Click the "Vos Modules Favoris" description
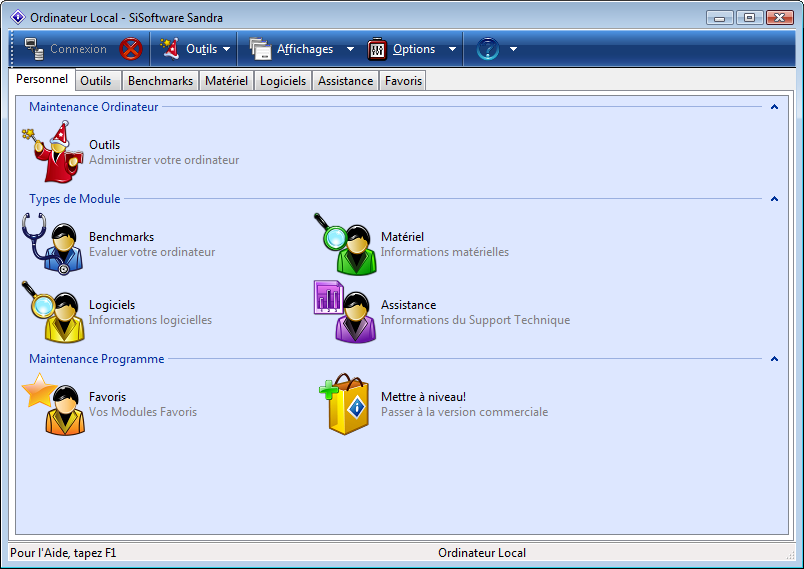 coord(143,412)
